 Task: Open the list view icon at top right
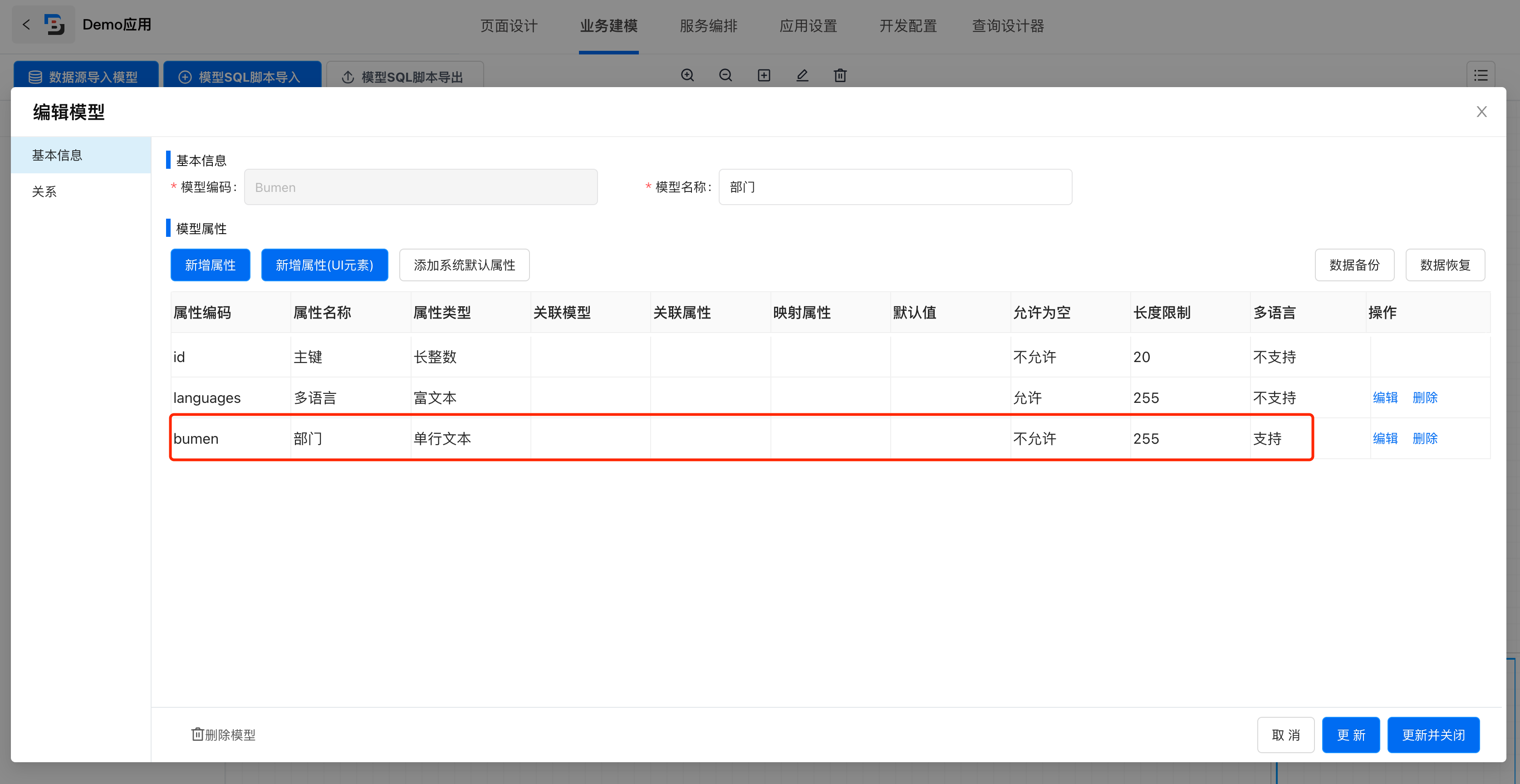coord(1481,75)
